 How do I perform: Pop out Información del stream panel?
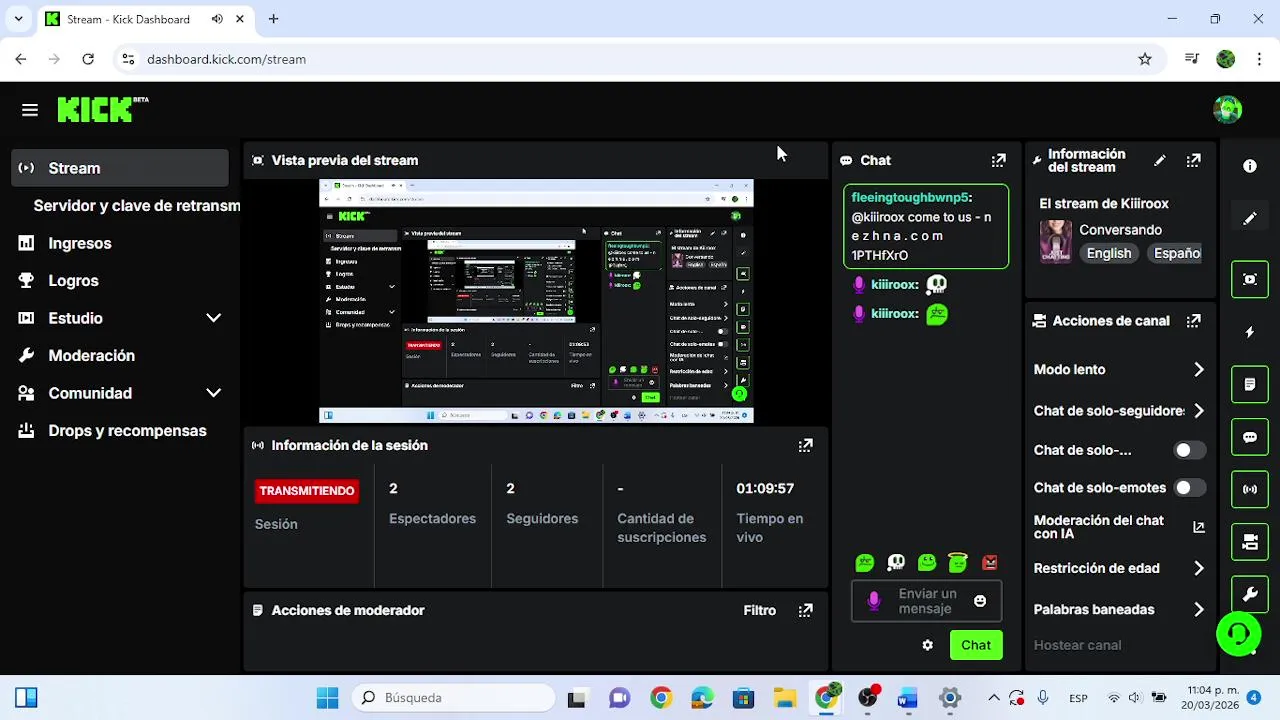(x=1193, y=160)
